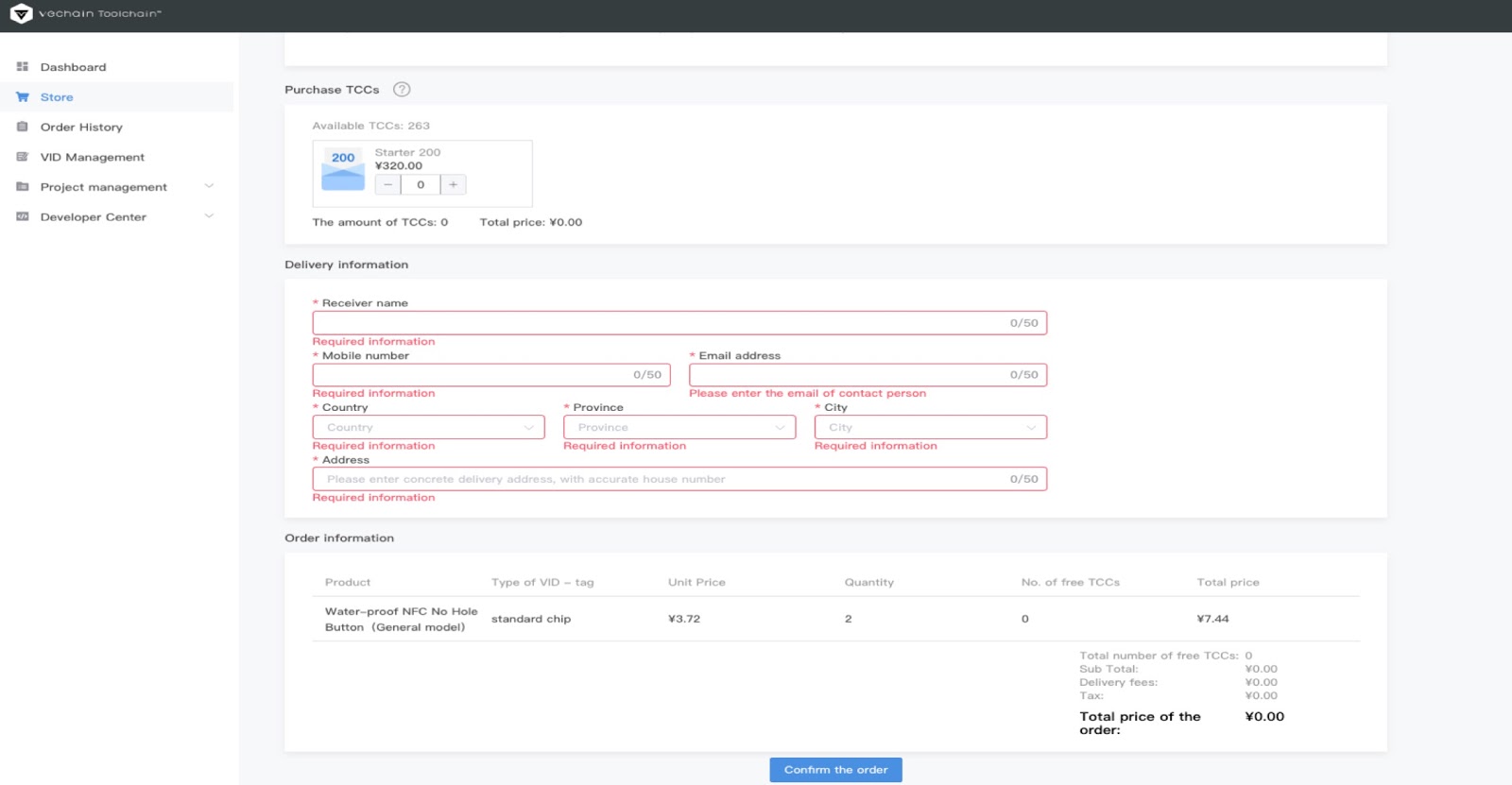The width and height of the screenshot is (1512, 785).
Task: Click the VeChain ToolChain logo icon
Action: point(21,13)
